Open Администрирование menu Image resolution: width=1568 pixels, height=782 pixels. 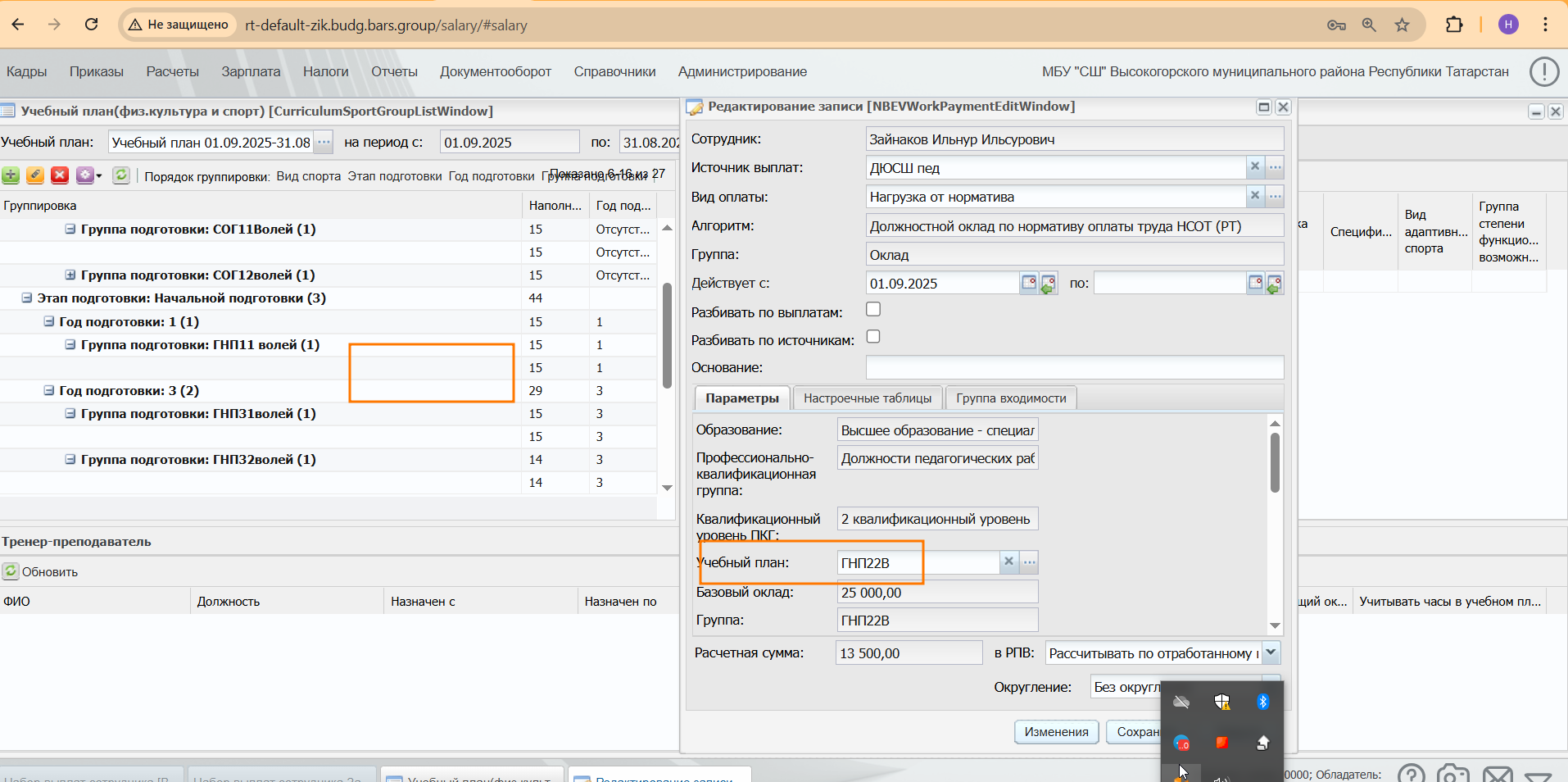[x=742, y=71]
